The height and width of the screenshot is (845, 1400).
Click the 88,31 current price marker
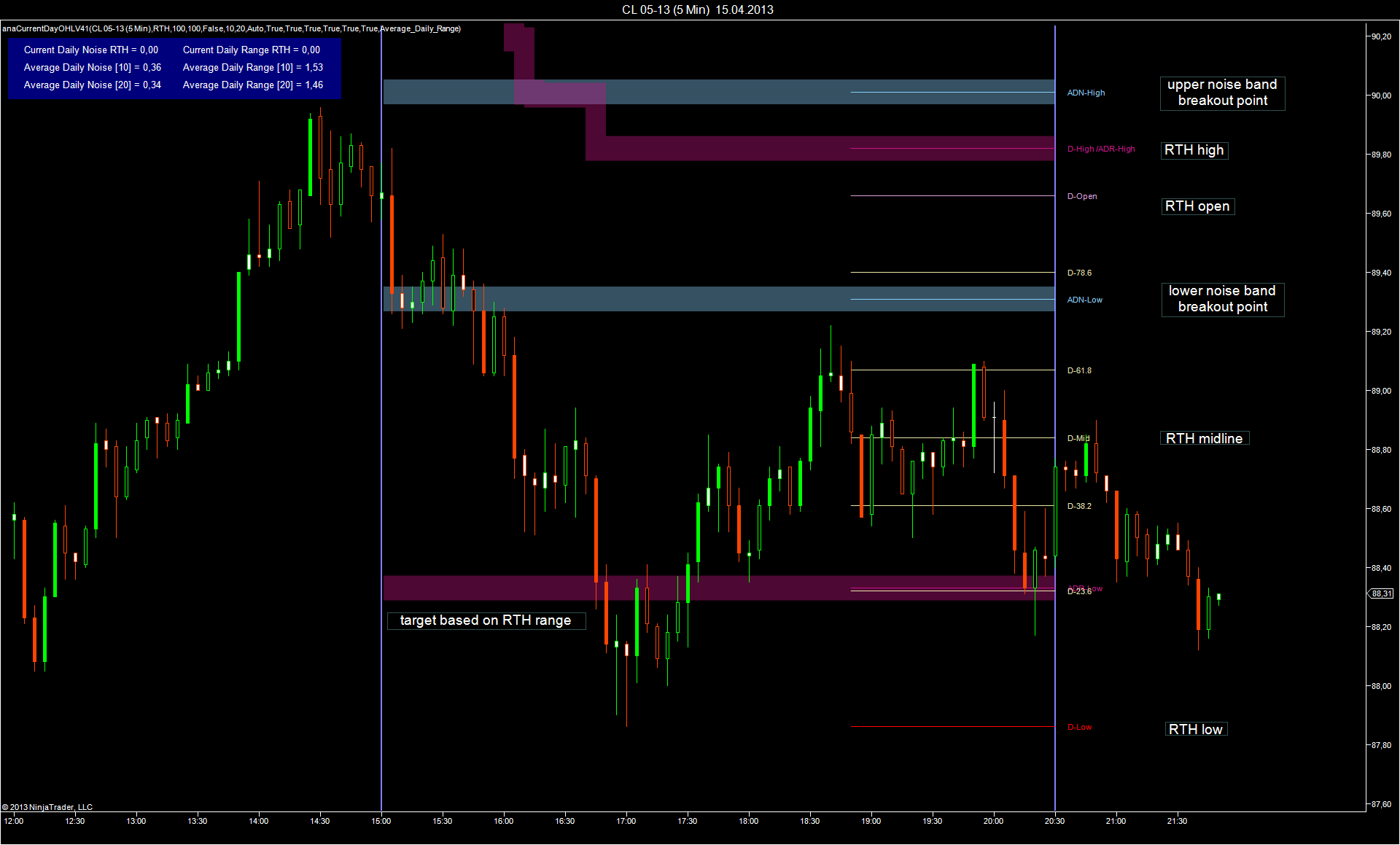click(x=1381, y=593)
